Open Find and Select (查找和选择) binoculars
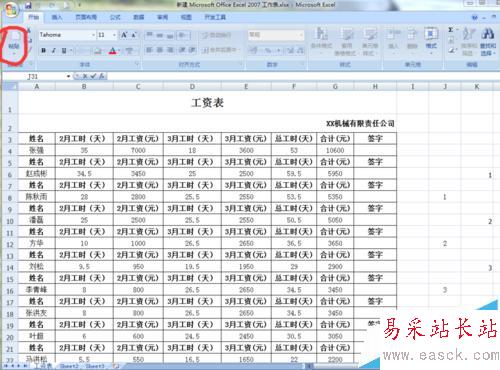This screenshot has width=500, height=370. click(488, 42)
